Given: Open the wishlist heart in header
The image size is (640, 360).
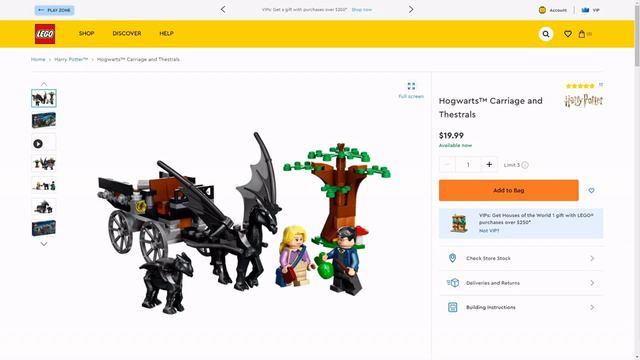Looking at the screenshot, I should (x=568, y=34).
